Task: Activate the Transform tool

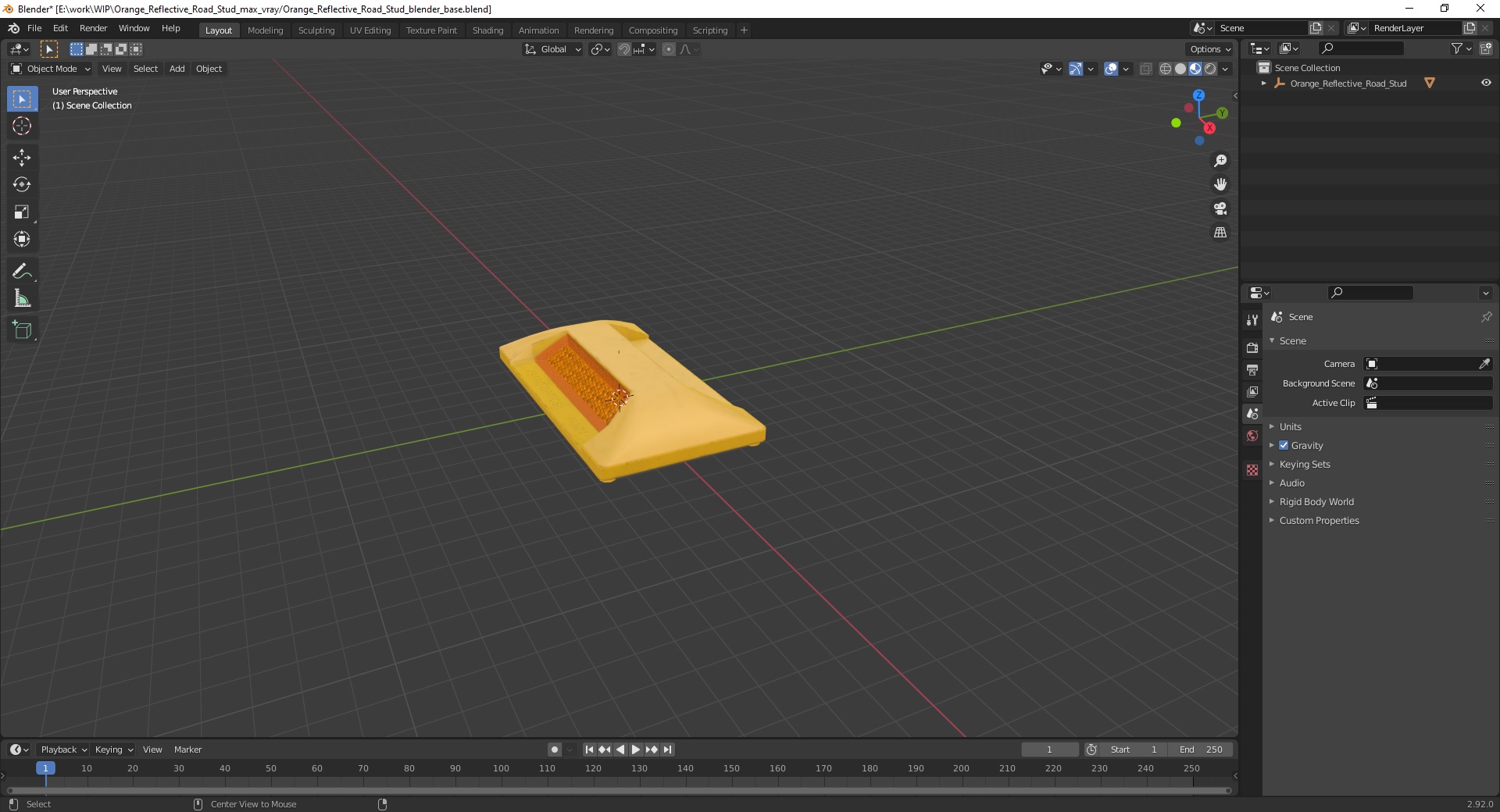Action: pyautogui.click(x=22, y=240)
